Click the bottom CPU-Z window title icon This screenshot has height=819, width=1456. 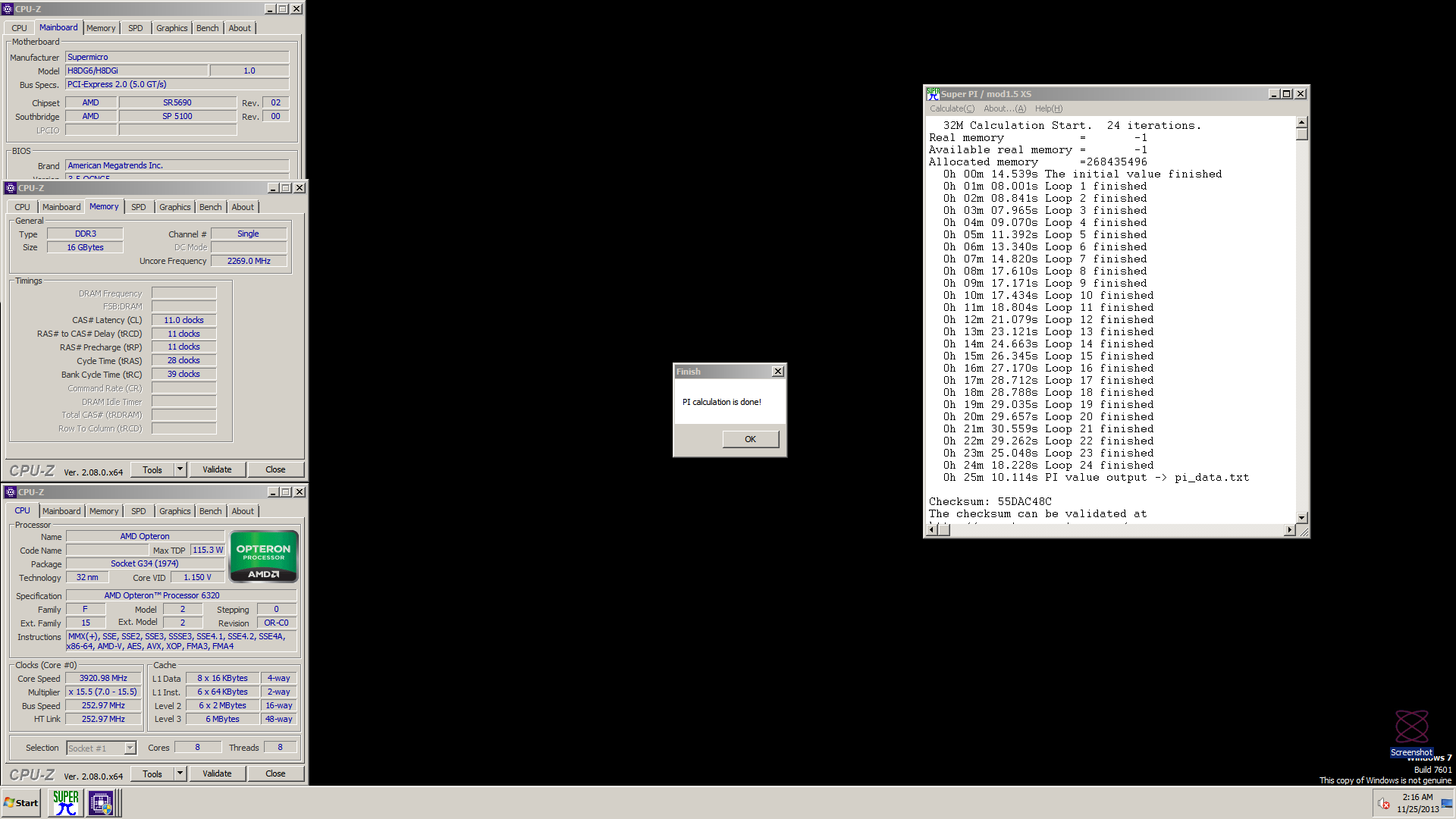coord(11,492)
